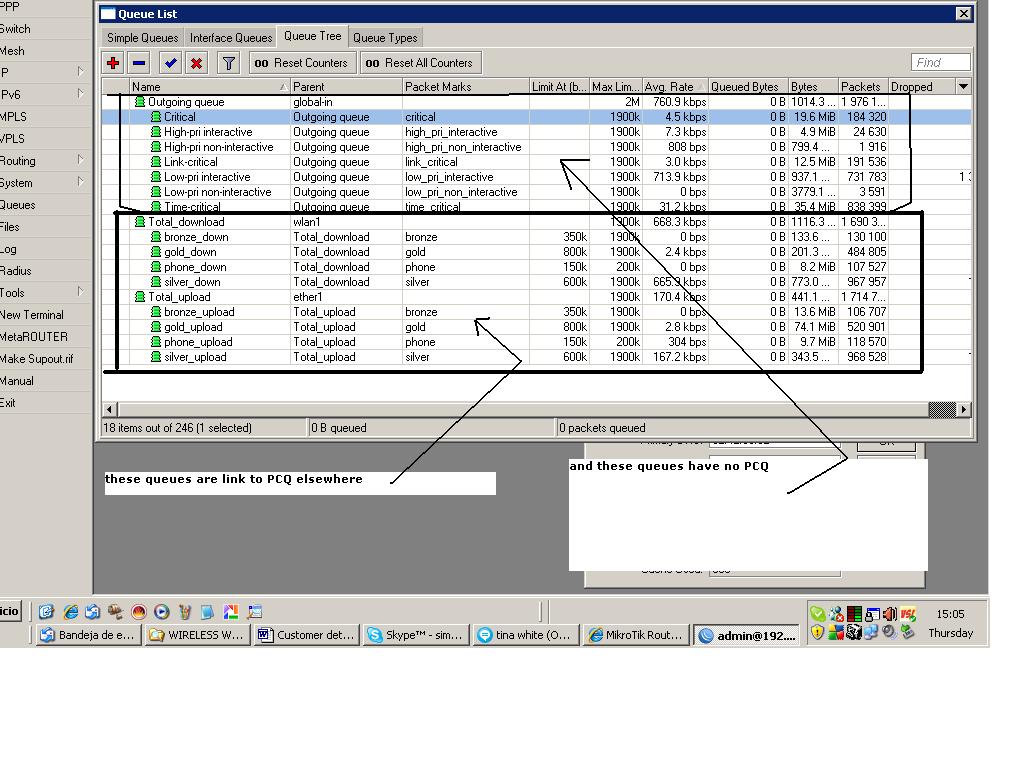Click the global-in parent cell

click(x=346, y=102)
